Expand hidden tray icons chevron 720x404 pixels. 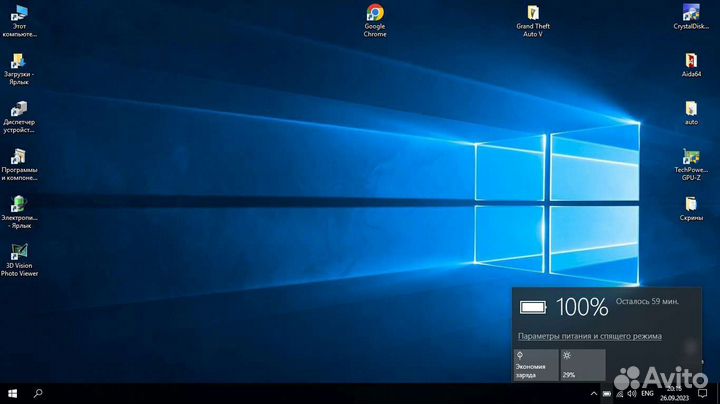(593, 393)
